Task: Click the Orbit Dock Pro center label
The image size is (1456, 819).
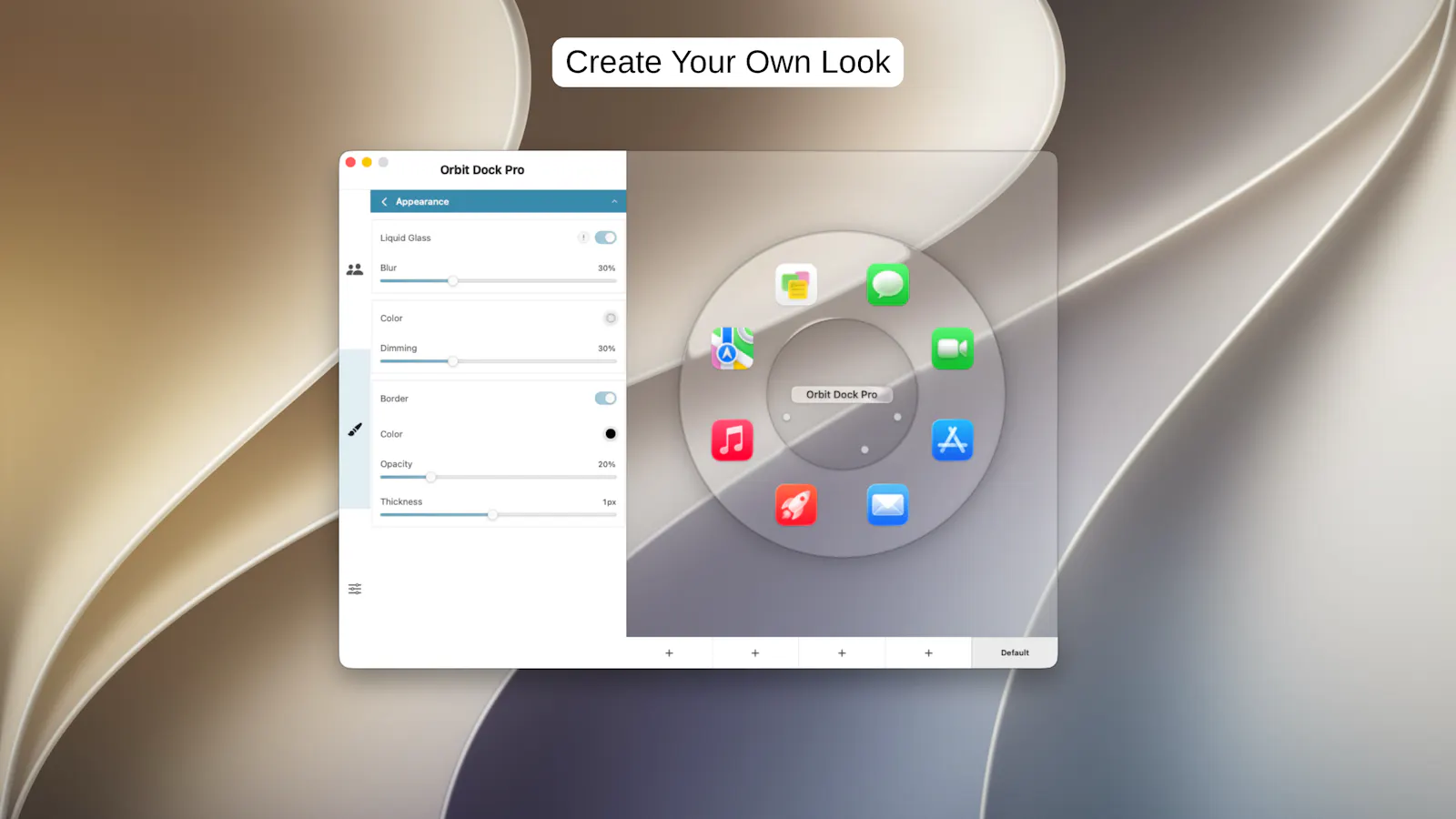Action: point(842,395)
